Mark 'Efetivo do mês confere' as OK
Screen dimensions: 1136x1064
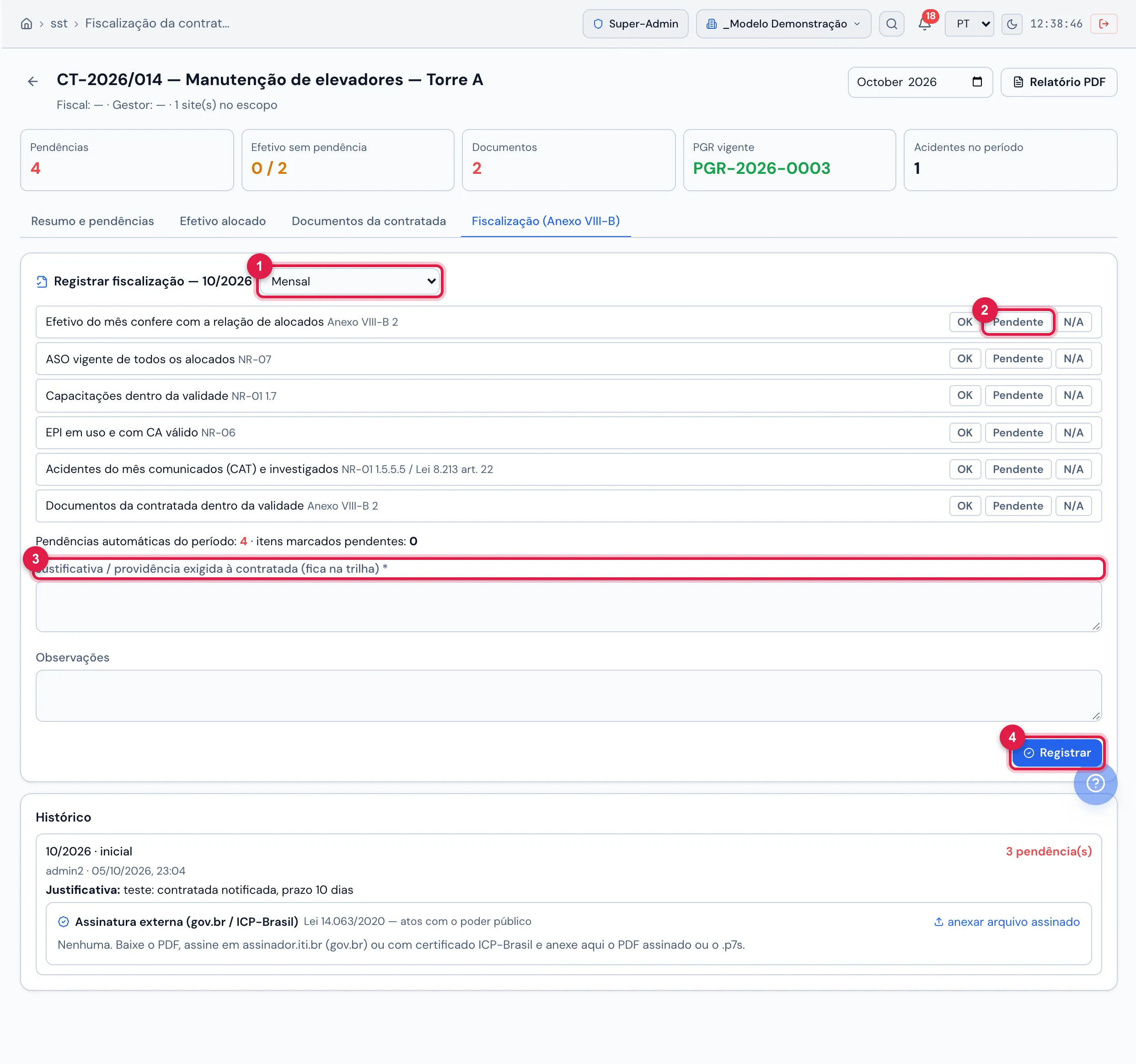965,322
